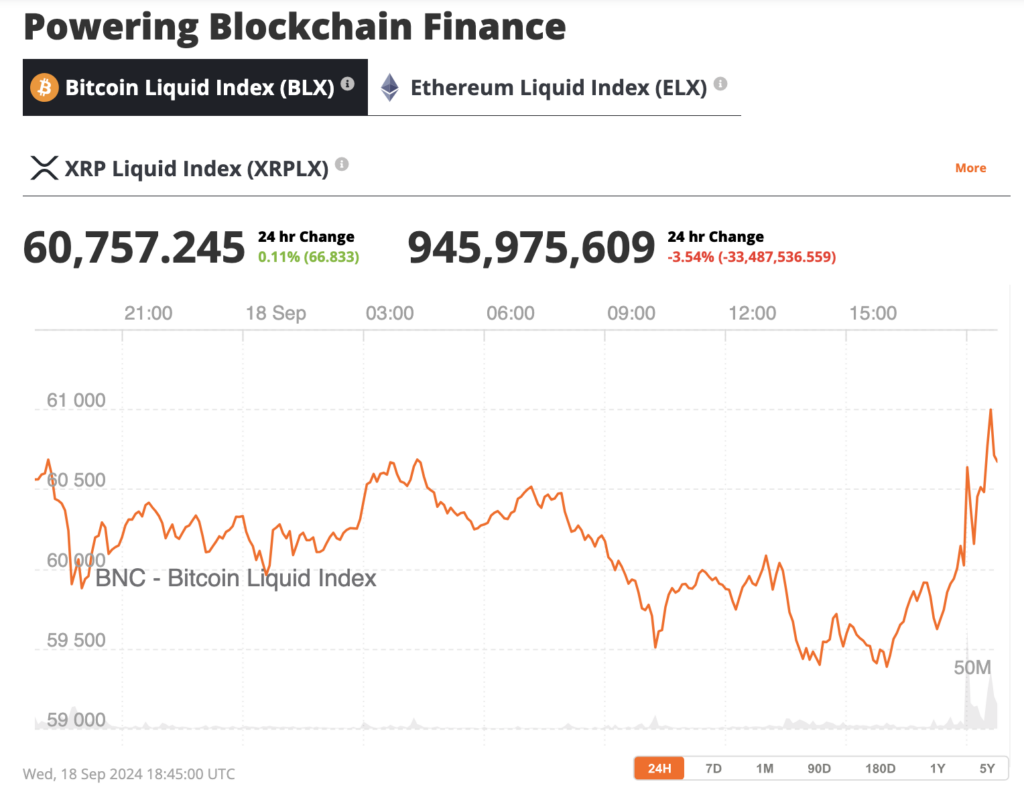Choose the 180D chart timeframe
The image size is (1024, 804).
880,768
